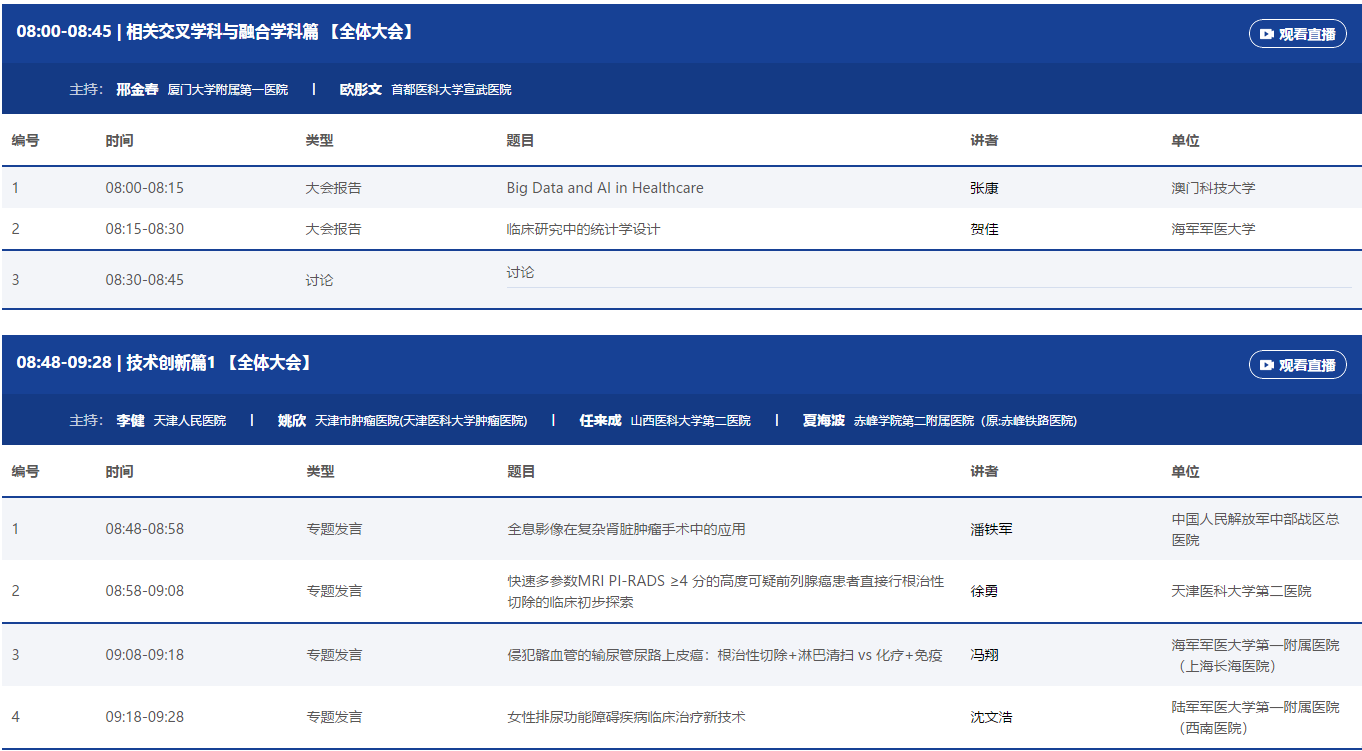Select moderator 邢金春 in first session
1362x751 pixels.
tap(137, 89)
